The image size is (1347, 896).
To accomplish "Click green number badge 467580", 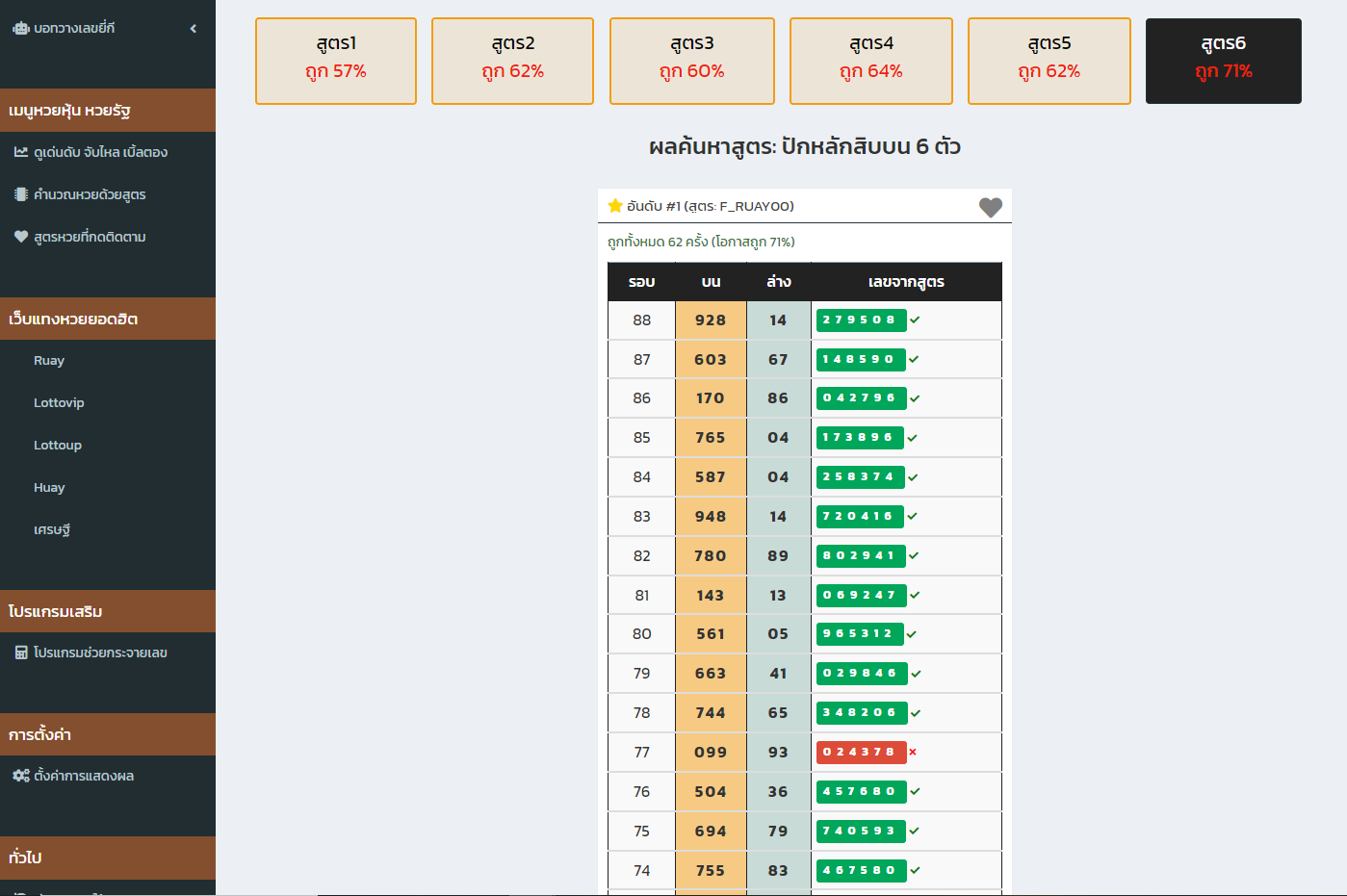I will tap(862, 870).
